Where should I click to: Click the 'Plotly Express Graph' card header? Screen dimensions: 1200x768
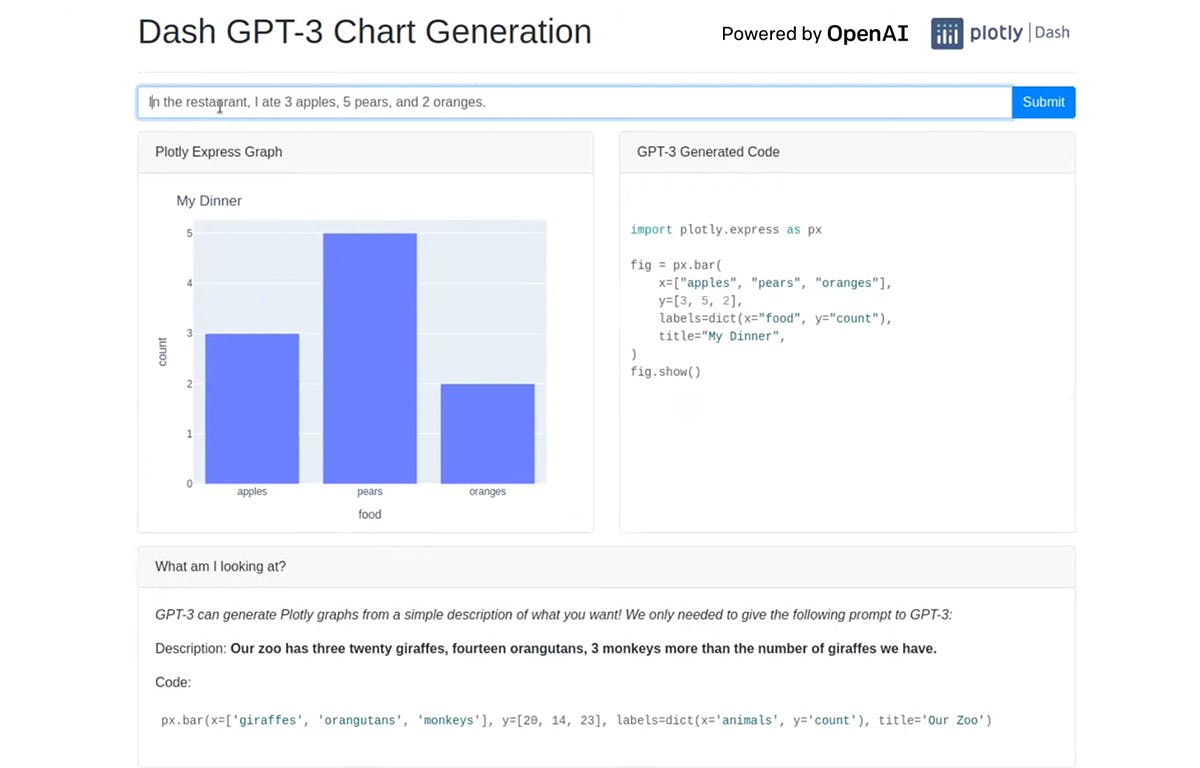[x=366, y=152]
